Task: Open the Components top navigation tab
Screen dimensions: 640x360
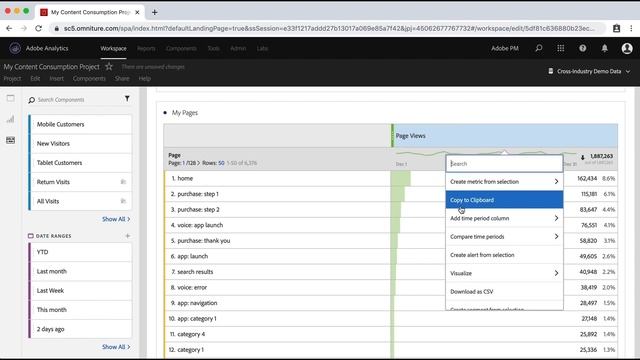Action: (181, 48)
